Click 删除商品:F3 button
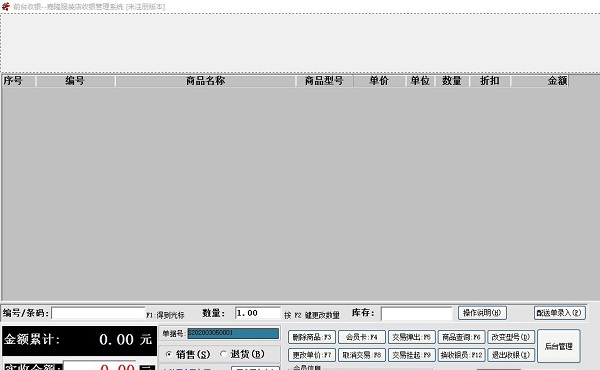The image size is (600, 370). pos(312,337)
